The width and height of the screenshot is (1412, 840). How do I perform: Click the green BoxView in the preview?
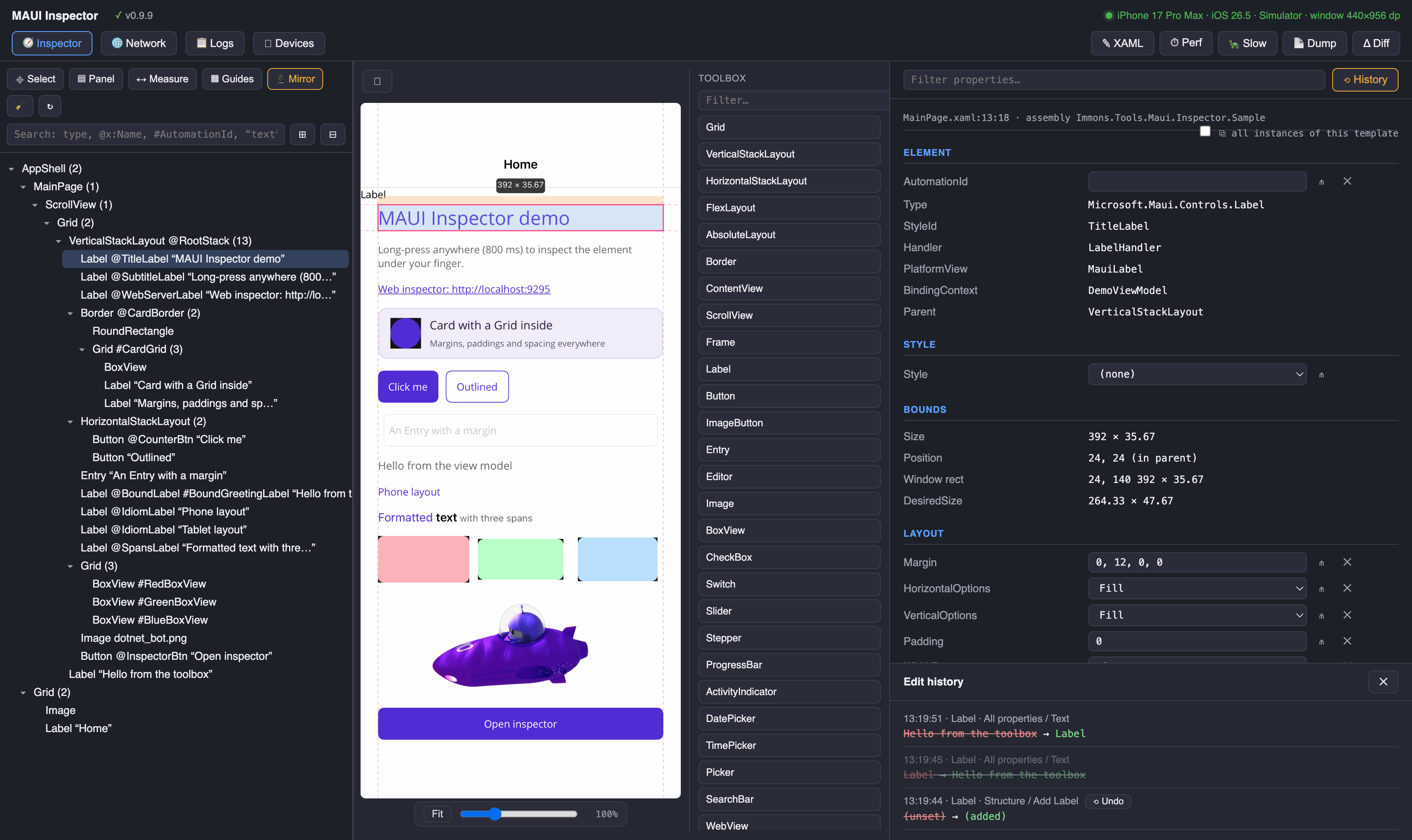click(521, 559)
